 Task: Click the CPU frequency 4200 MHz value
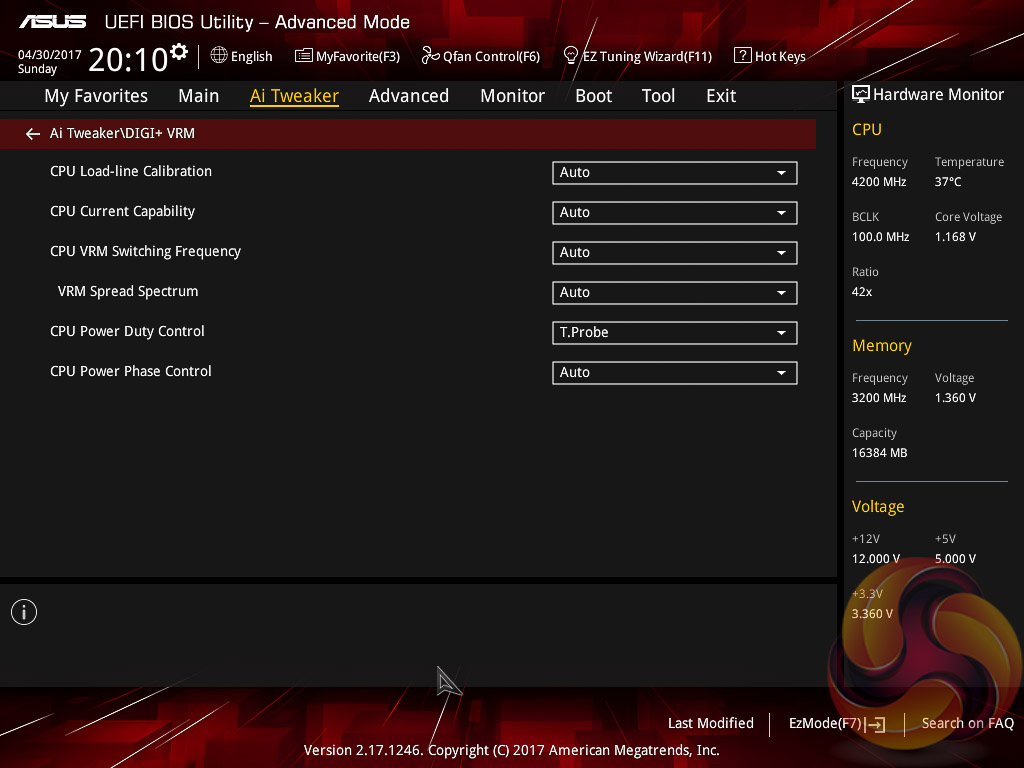[x=879, y=182]
